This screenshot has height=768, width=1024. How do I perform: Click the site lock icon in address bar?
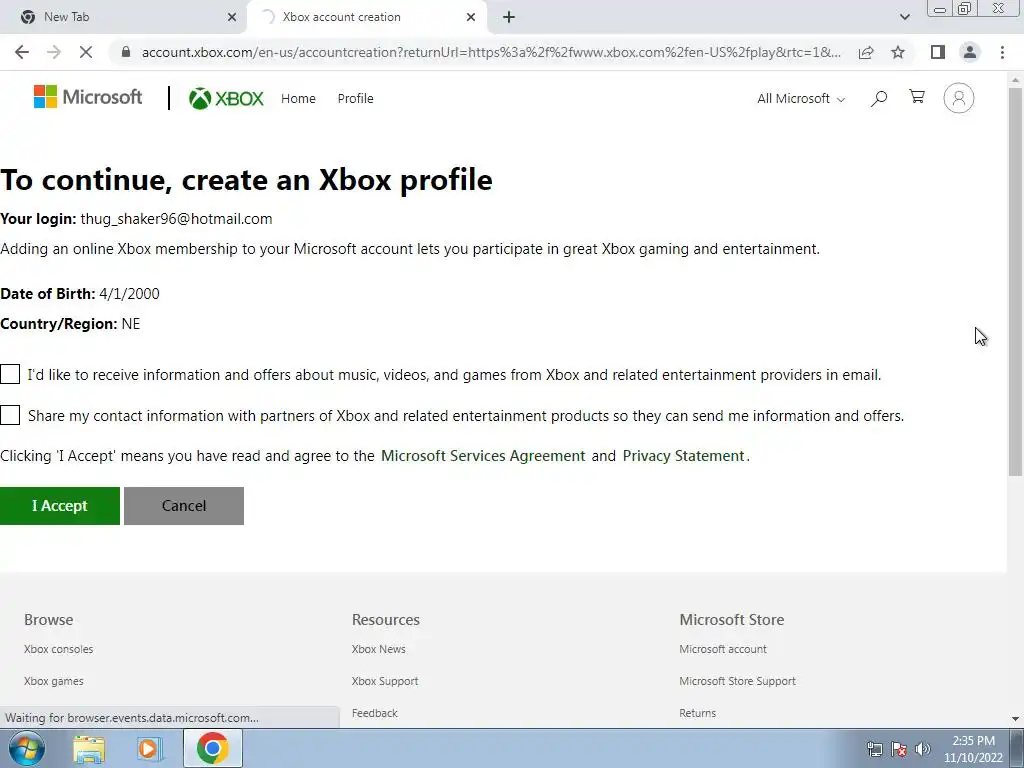tap(126, 52)
